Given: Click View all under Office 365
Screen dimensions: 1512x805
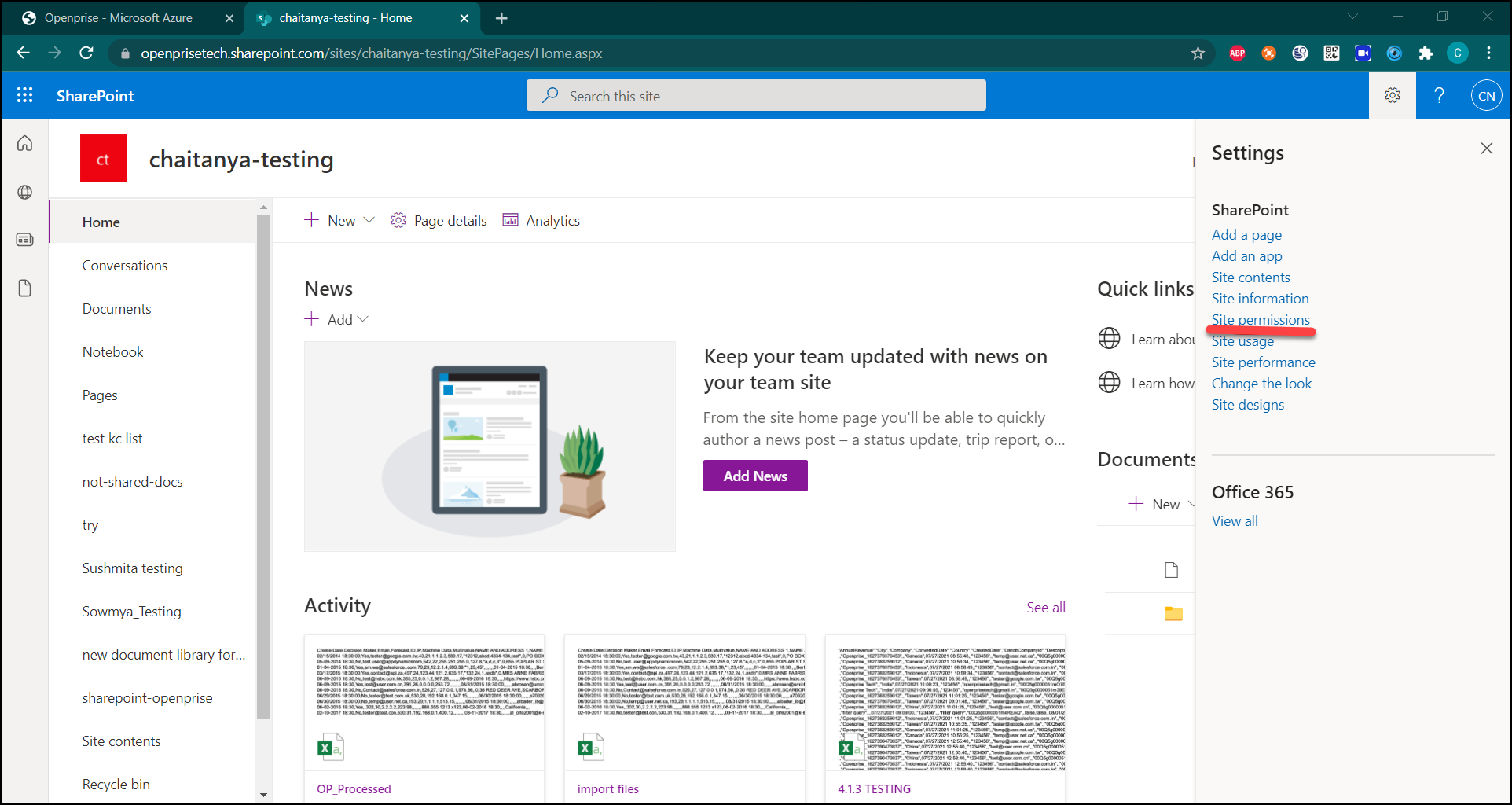Looking at the screenshot, I should click(1235, 520).
